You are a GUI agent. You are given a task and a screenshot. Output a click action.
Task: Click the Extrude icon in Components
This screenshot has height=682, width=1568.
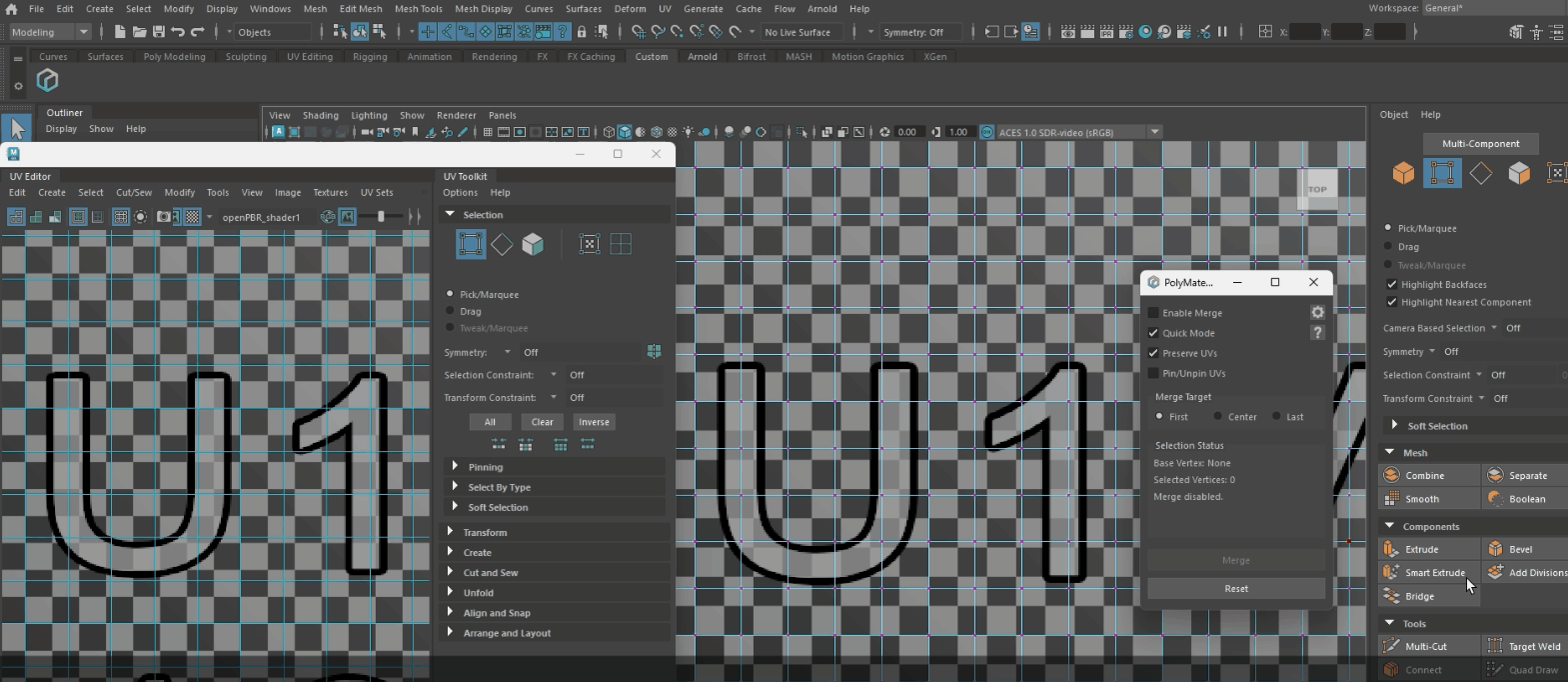(x=1391, y=549)
